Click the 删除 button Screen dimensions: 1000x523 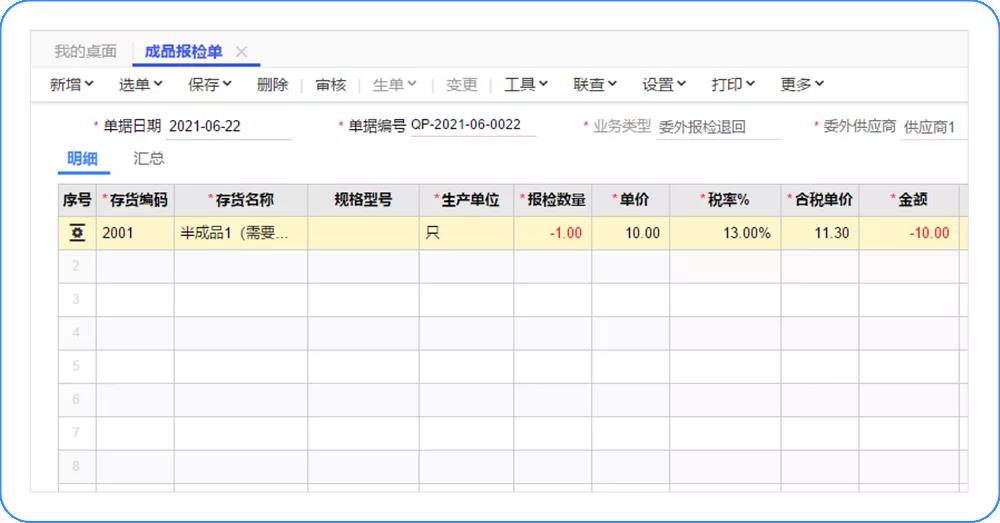coord(272,84)
